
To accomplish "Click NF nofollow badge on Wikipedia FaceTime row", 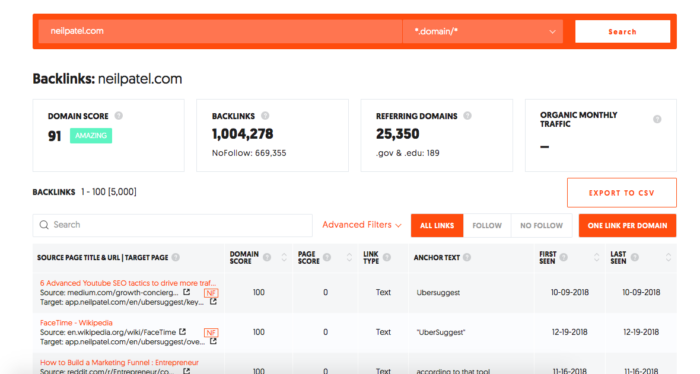I will coord(211,333).
